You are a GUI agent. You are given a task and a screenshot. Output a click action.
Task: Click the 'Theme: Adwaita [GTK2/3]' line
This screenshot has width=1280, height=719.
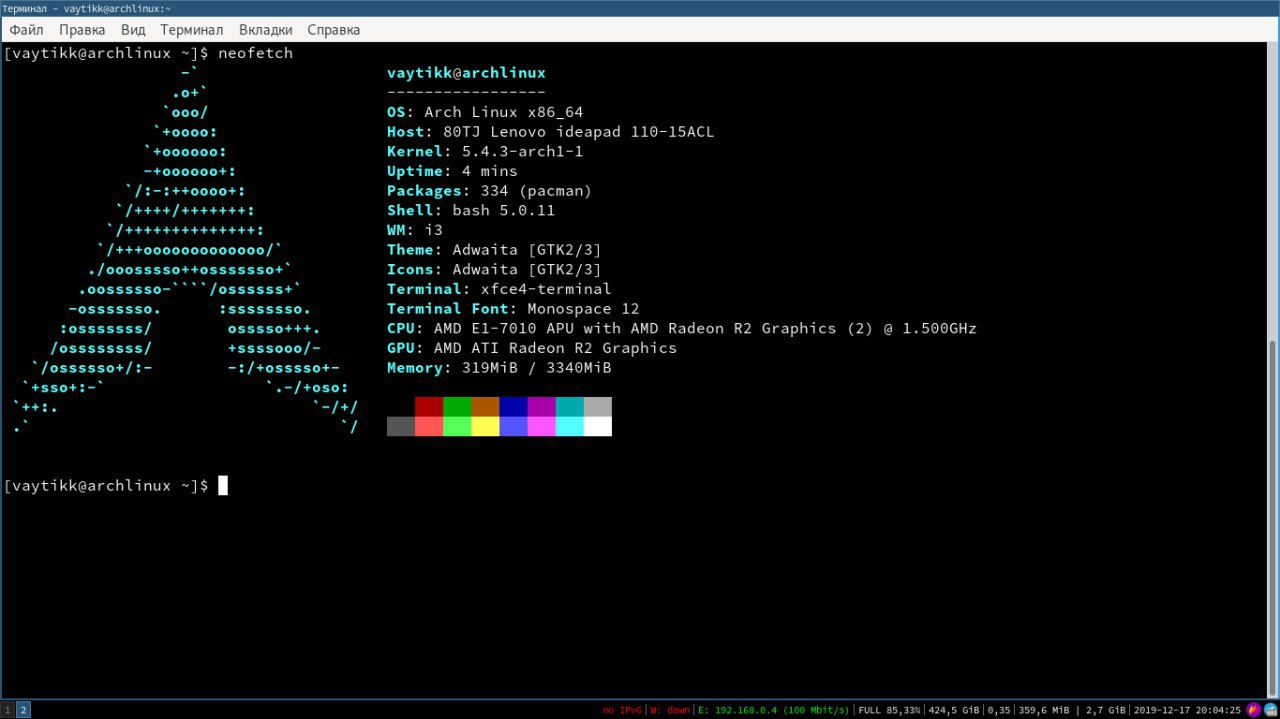coord(494,250)
